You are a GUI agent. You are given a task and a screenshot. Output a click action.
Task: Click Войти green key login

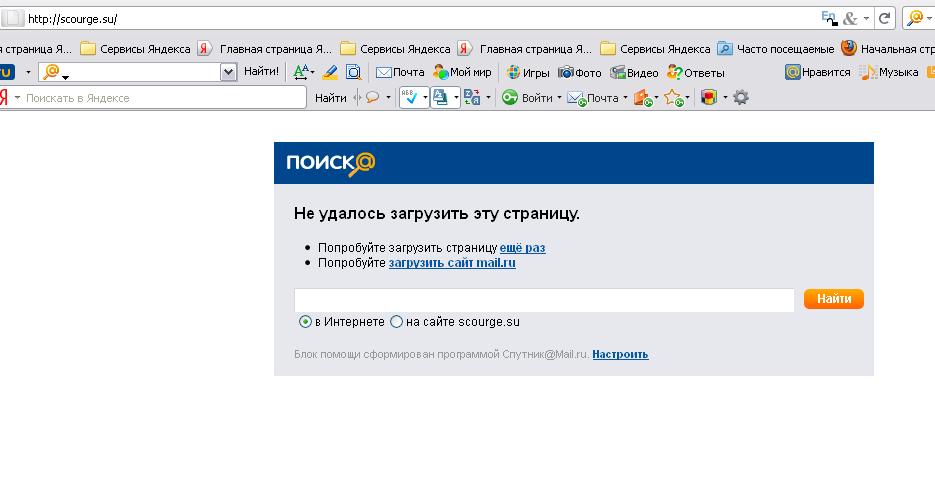(x=527, y=97)
